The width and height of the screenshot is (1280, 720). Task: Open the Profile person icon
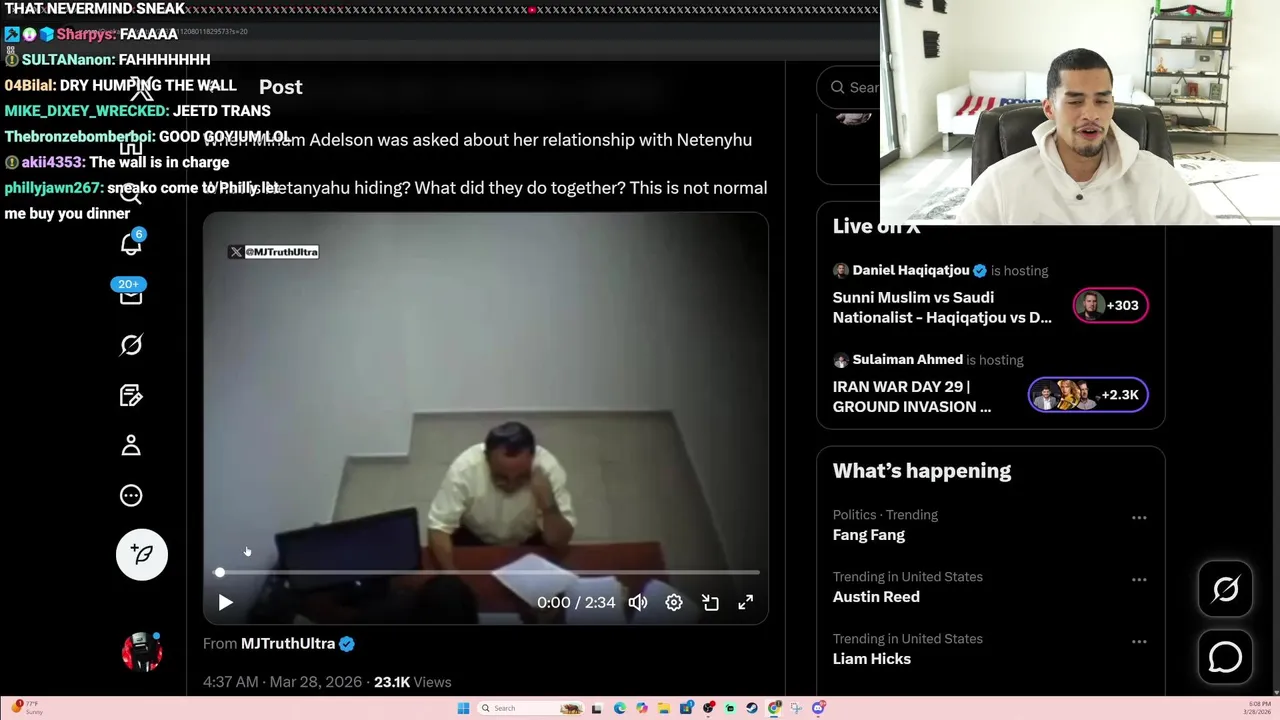click(x=131, y=445)
